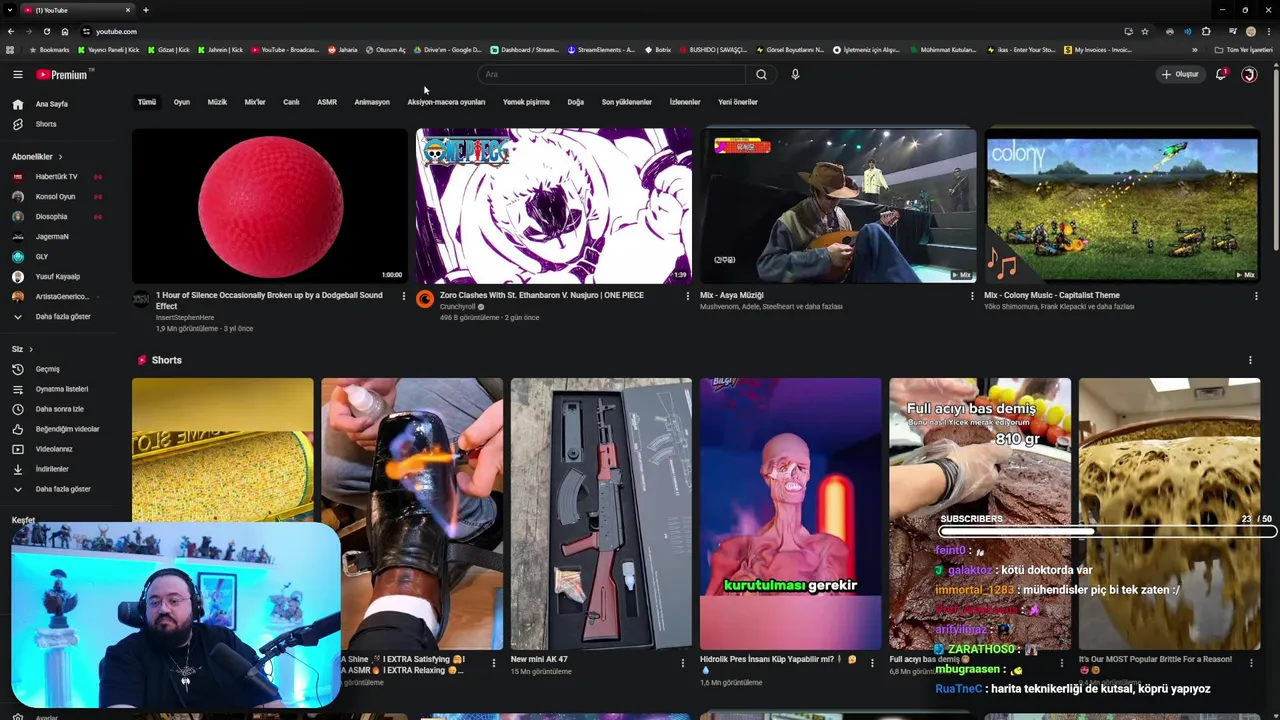Open more options for Mix - Asya Müziği
Screen dimensions: 1280x720
pyautogui.click(x=971, y=296)
